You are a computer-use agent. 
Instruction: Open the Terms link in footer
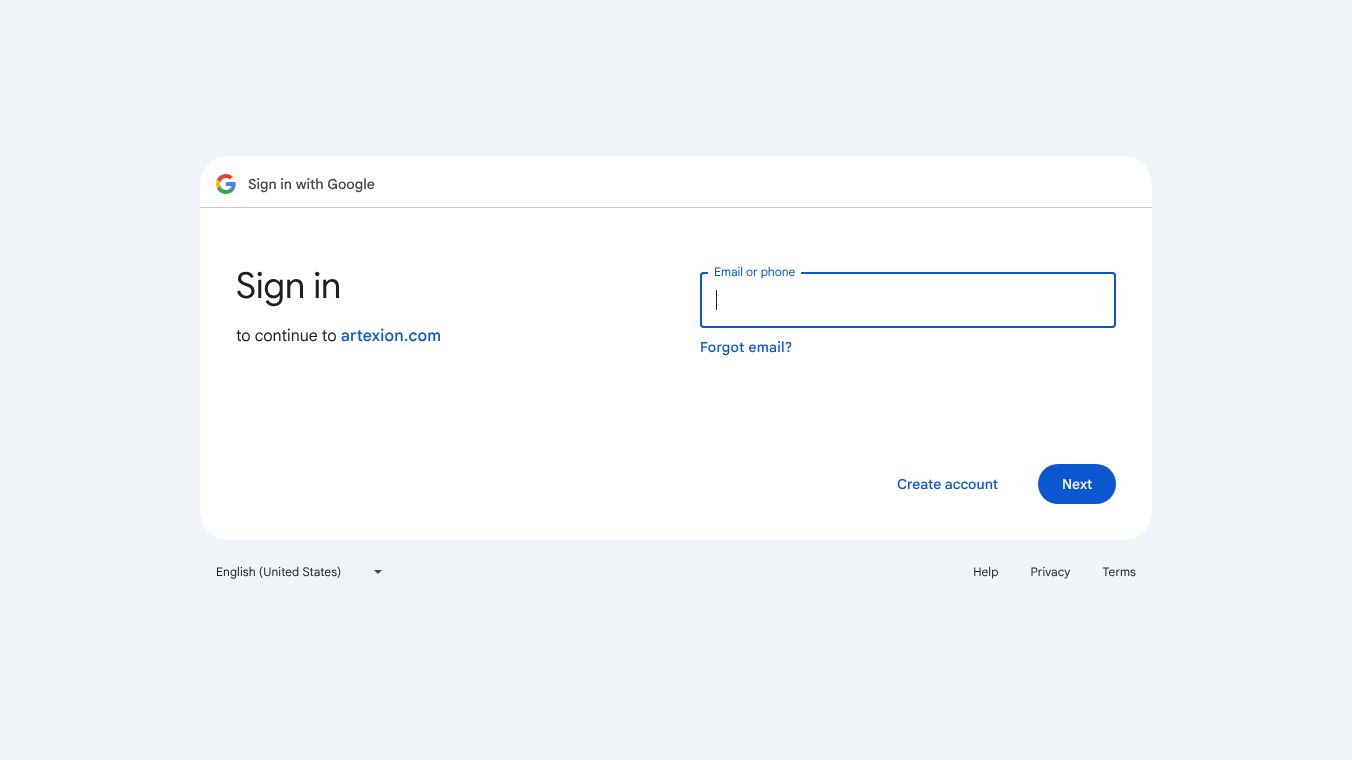pos(1119,572)
